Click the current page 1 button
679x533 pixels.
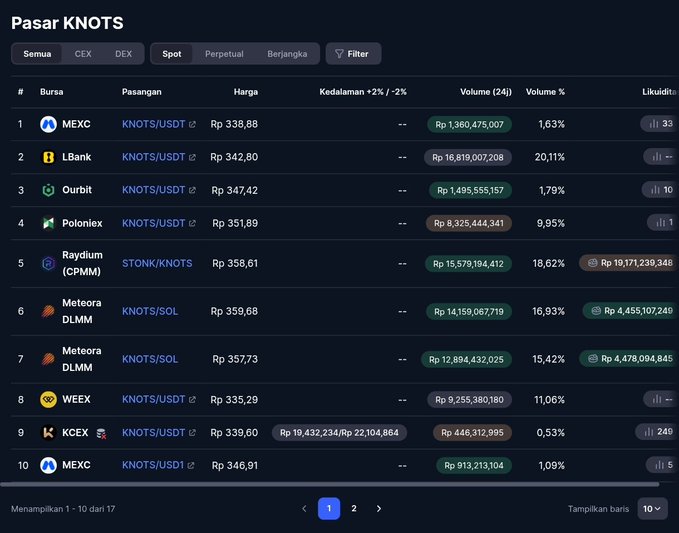click(x=329, y=508)
